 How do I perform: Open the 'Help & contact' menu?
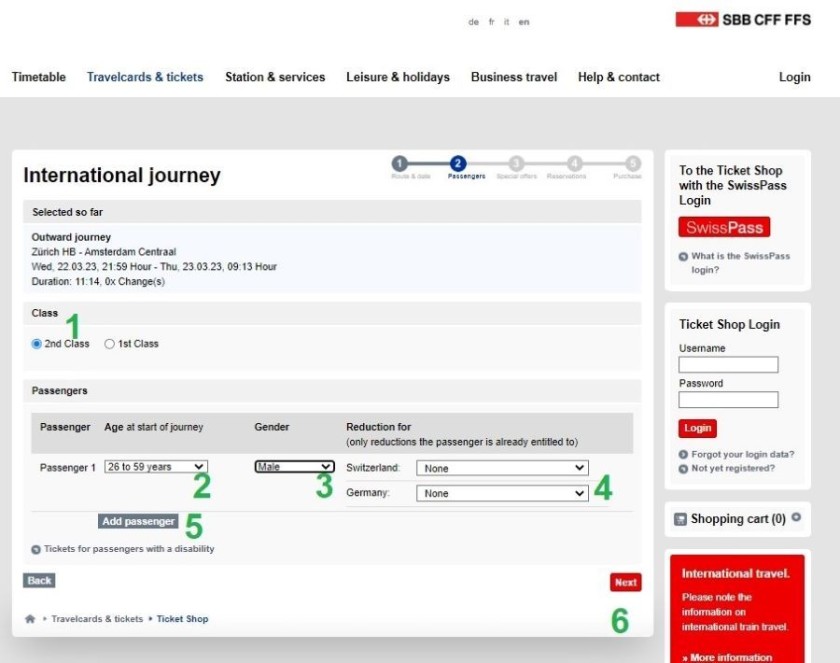point(618,77)
